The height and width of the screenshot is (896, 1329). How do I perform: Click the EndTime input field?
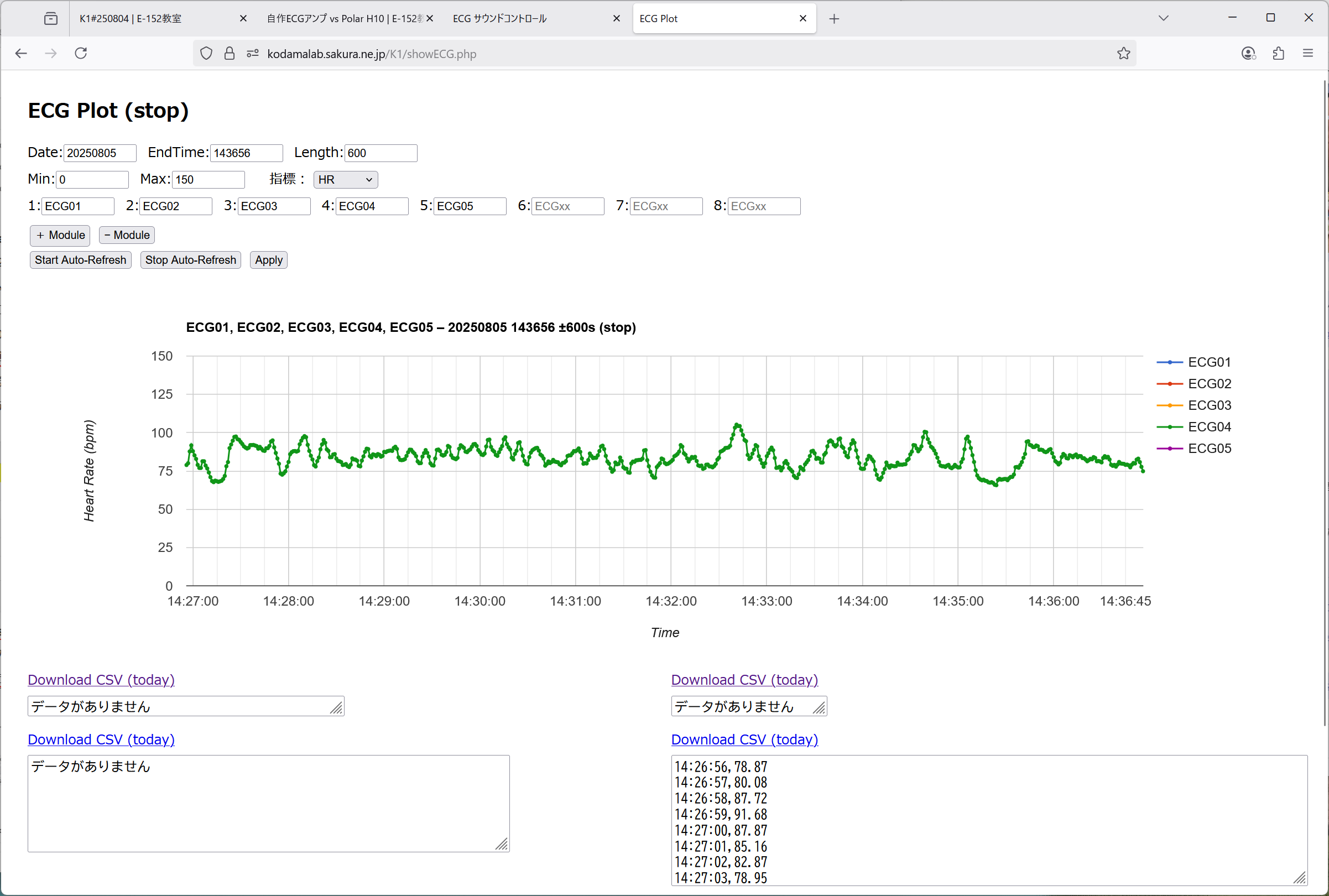click(x=246, y=153)
